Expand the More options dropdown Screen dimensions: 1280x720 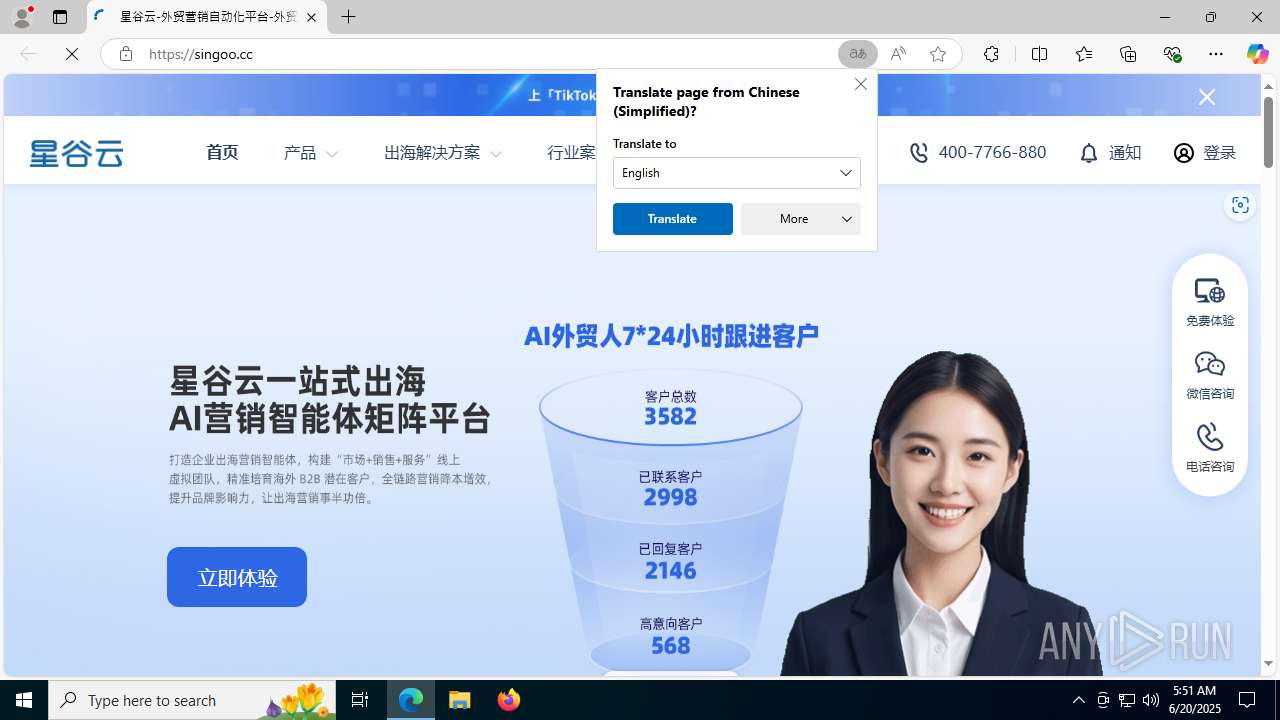pyautogui.click(x=800, y=219)
